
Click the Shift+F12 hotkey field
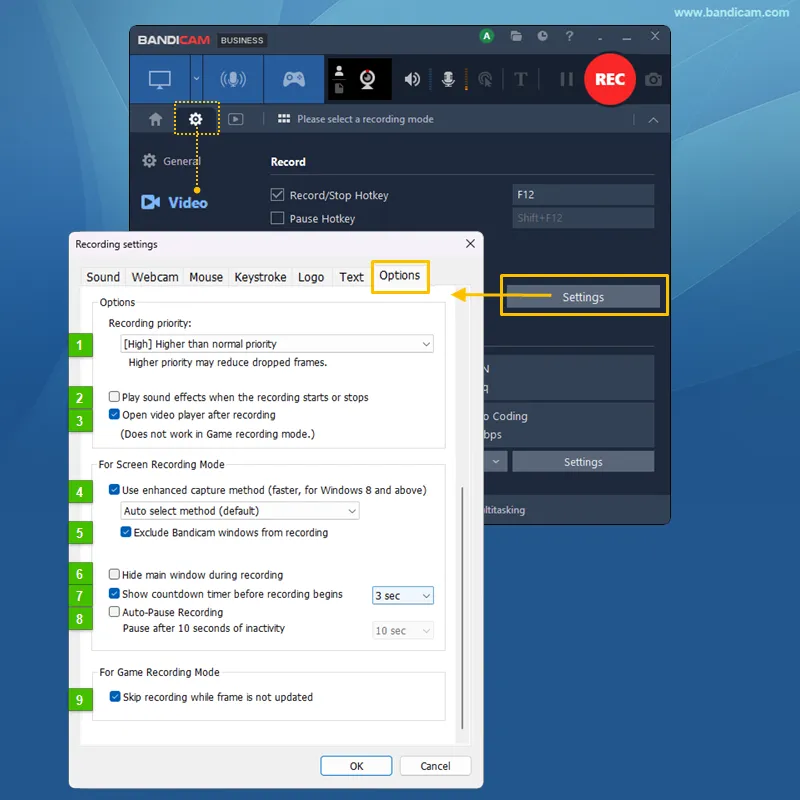pos(583,218)
